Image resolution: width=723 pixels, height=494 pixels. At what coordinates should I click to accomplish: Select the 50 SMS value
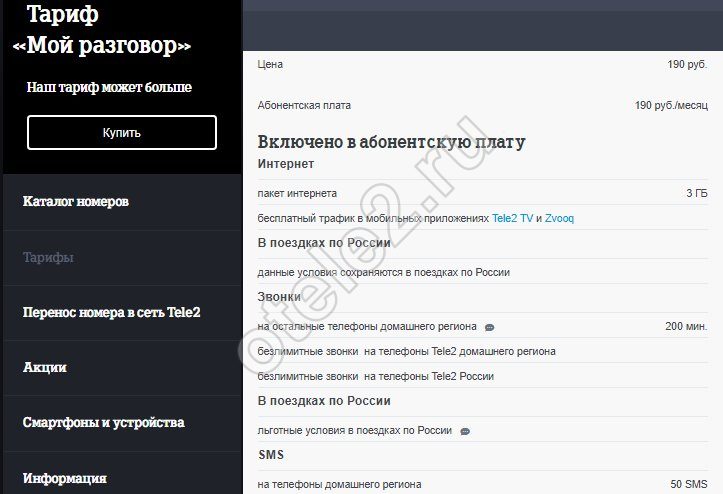(689, 484)
